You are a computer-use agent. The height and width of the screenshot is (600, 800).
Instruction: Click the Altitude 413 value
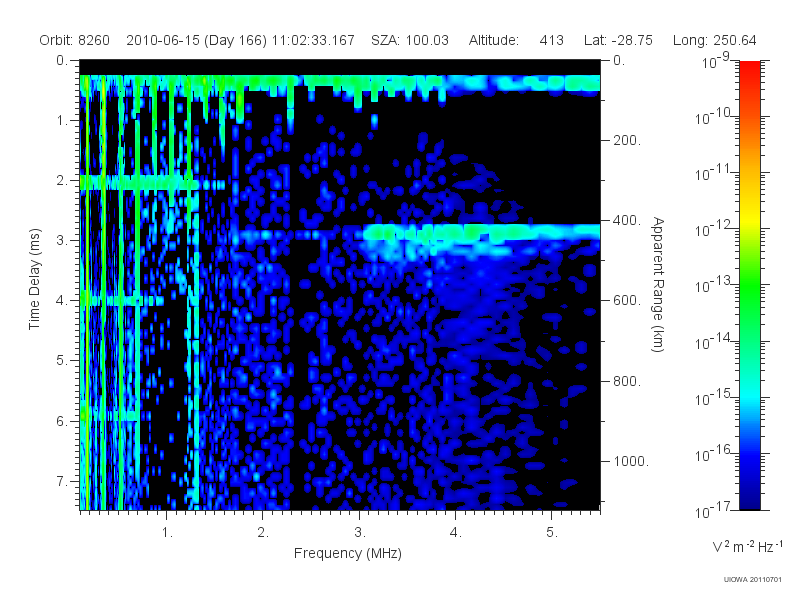552,40
